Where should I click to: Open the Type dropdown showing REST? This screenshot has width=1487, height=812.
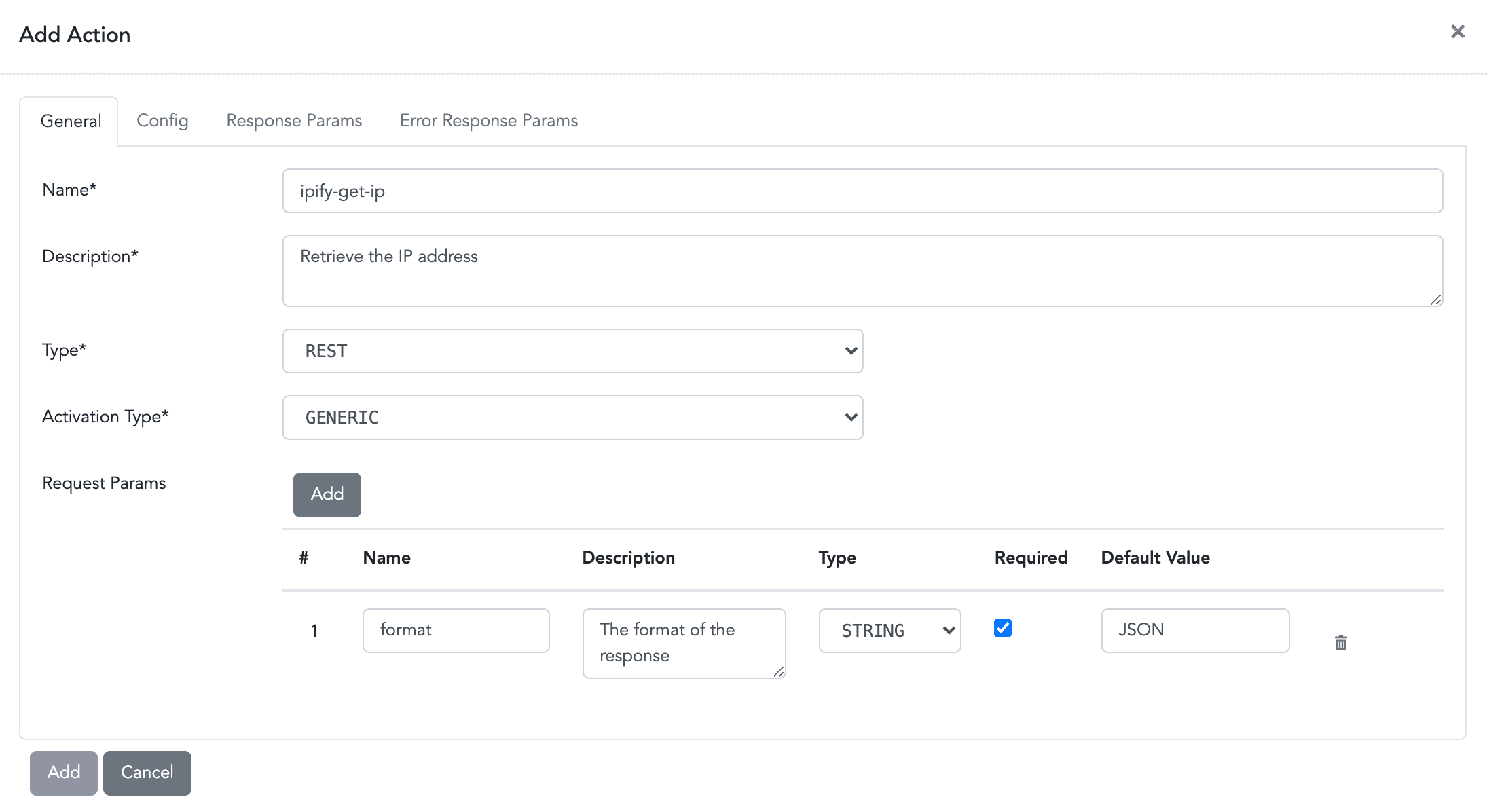point(572,350)
